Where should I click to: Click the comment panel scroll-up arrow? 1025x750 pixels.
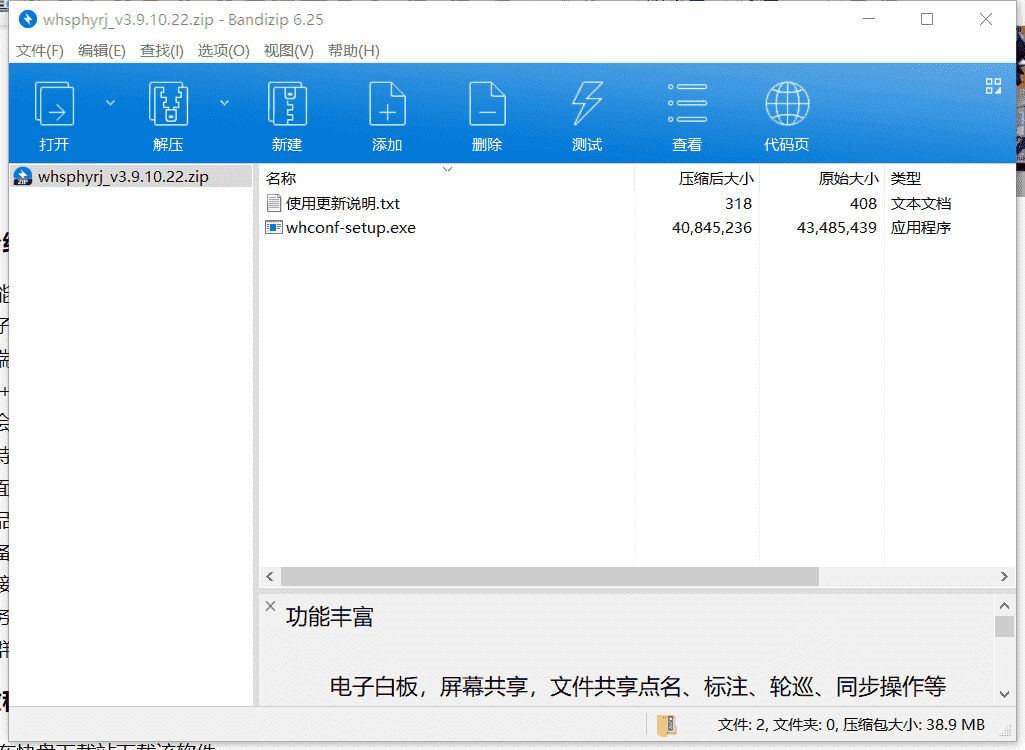coord(1005,605)
